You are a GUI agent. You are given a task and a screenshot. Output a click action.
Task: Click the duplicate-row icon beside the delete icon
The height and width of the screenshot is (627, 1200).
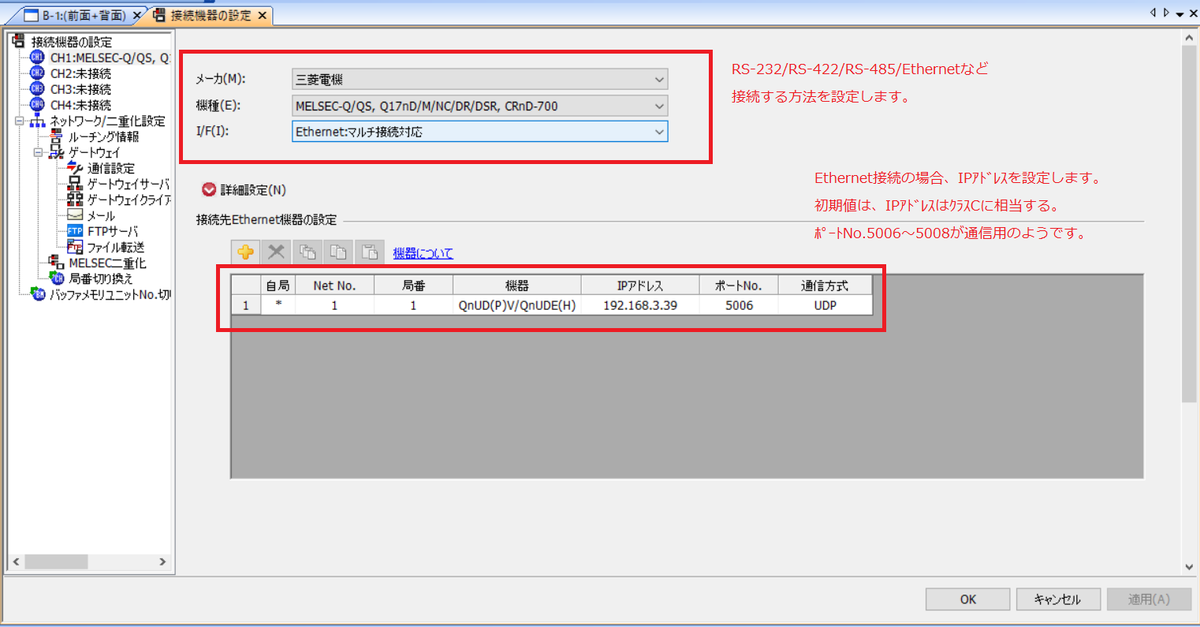coord(307,253)
